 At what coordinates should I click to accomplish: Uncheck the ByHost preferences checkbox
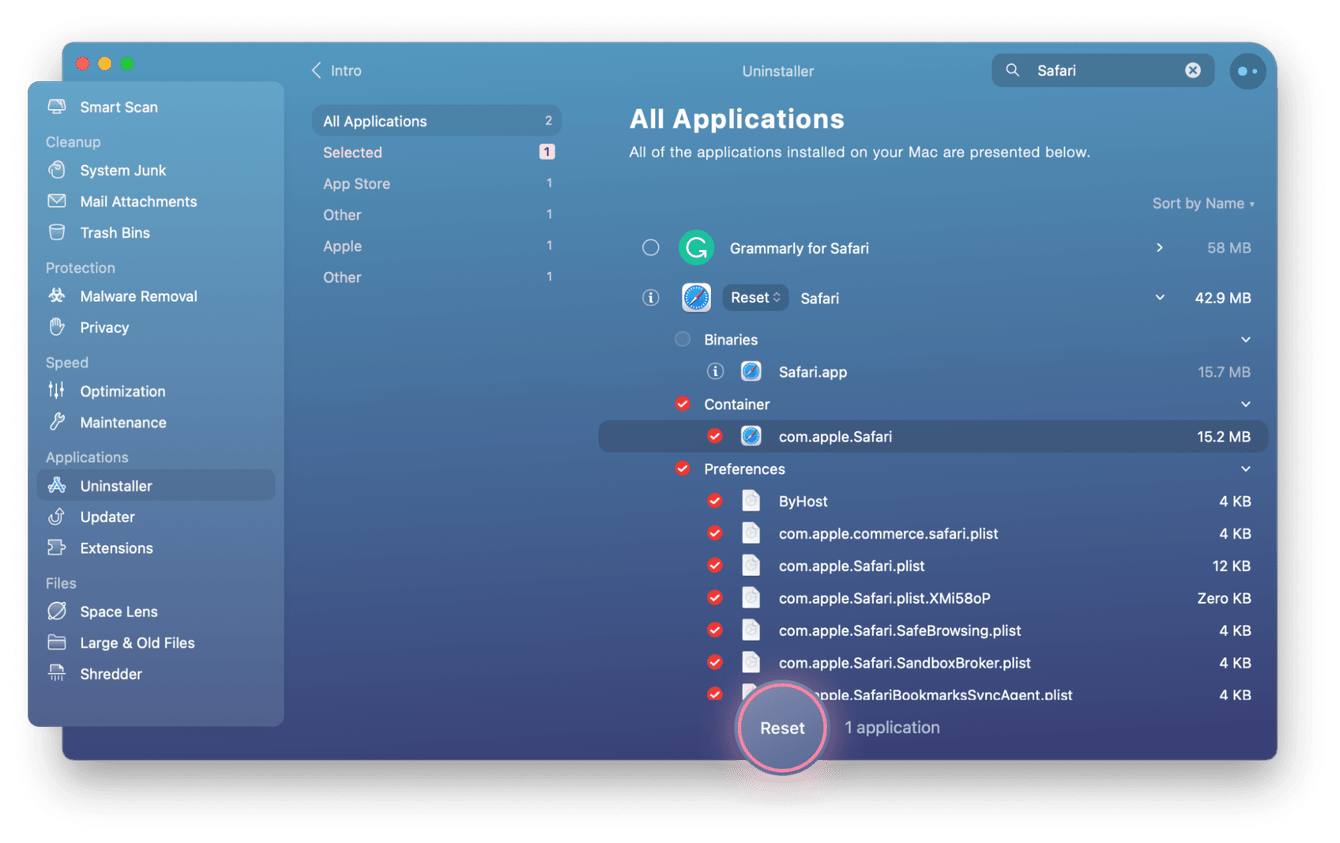[715, 501]
